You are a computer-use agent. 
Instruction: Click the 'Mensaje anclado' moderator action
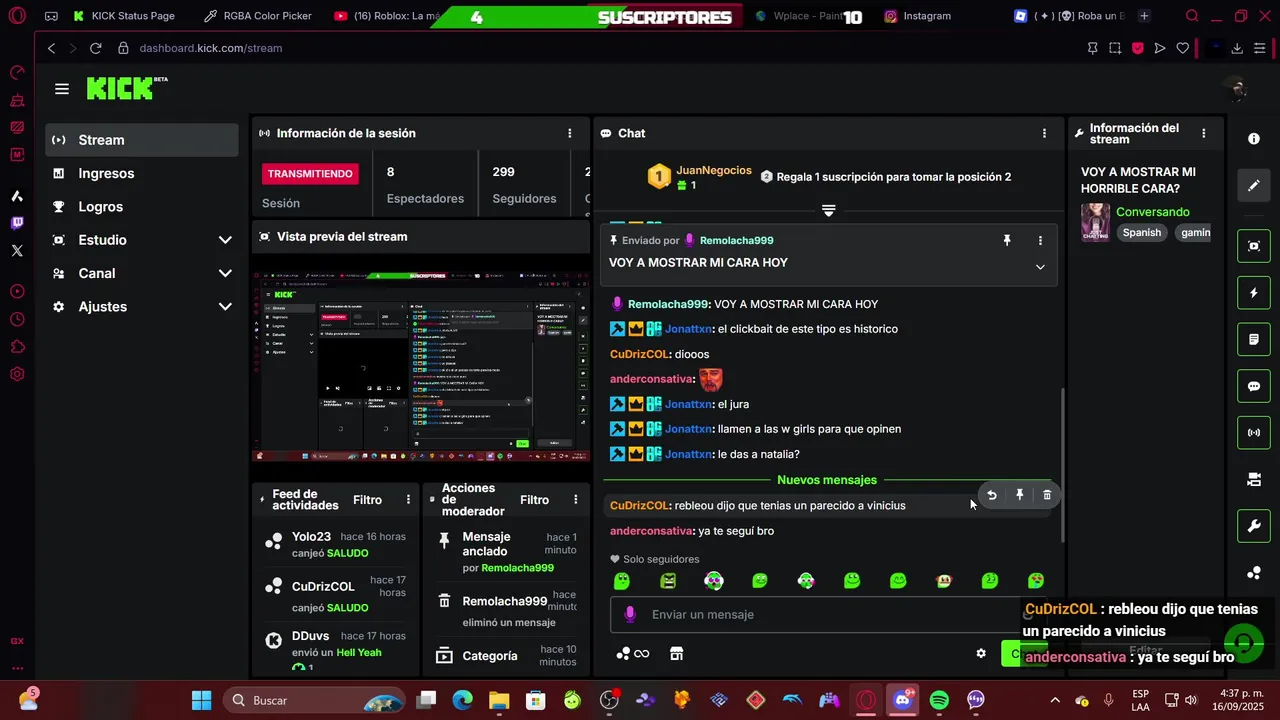tap(506, 552)
